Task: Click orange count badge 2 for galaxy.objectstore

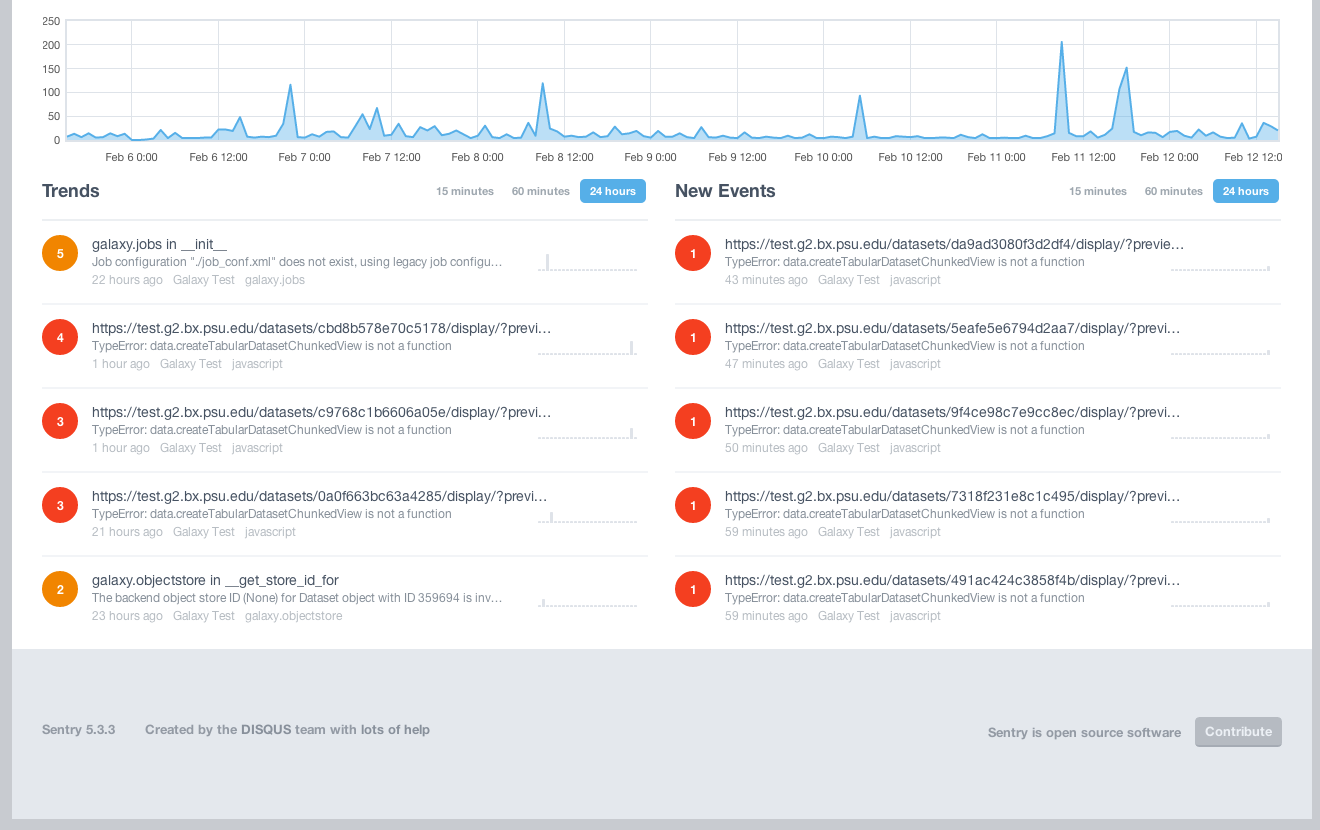Action: pyautogui.click(x=60, y=589)
